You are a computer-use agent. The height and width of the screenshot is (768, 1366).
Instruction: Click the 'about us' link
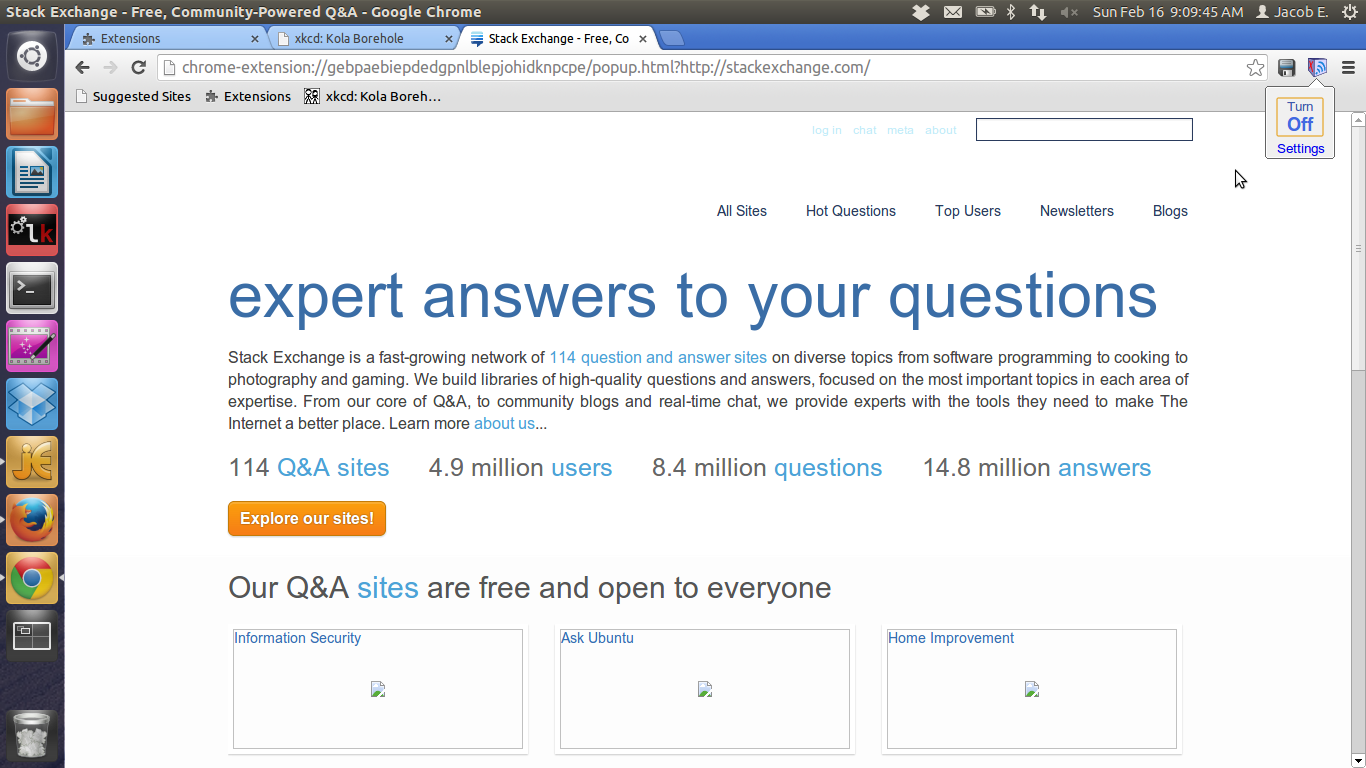coord(504,424)
